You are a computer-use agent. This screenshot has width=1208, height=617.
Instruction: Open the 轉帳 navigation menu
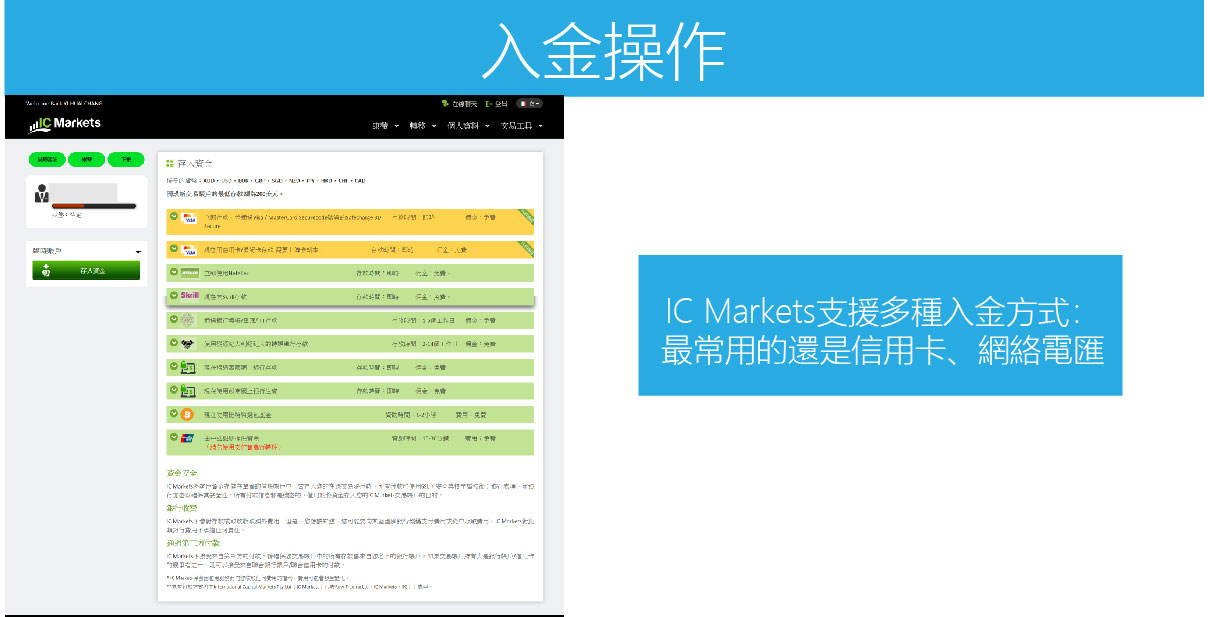[x=422, y=126]
